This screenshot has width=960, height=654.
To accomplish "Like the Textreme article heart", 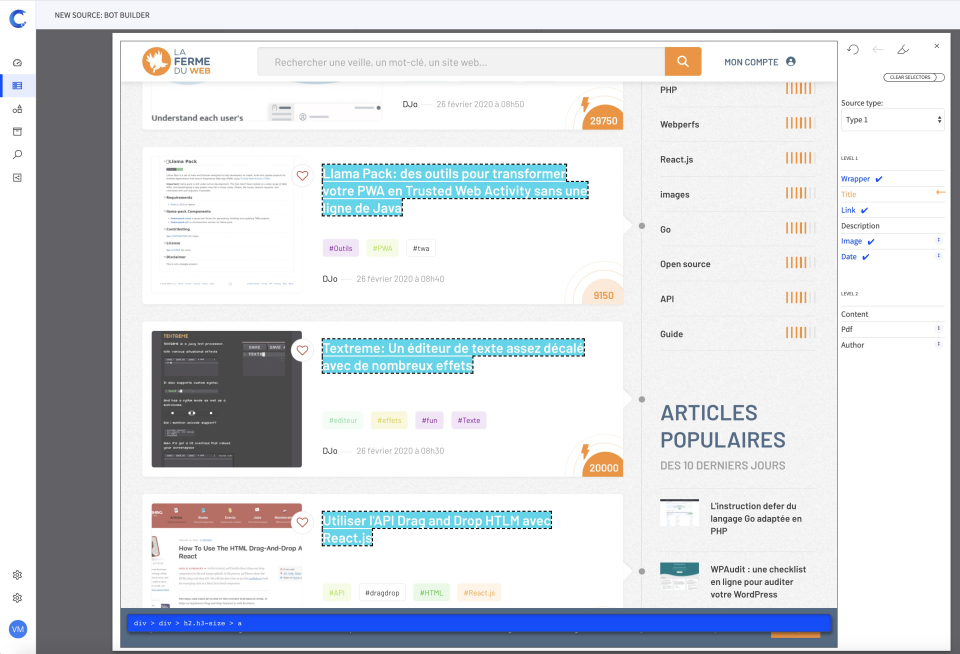I will tap(302, 350).
